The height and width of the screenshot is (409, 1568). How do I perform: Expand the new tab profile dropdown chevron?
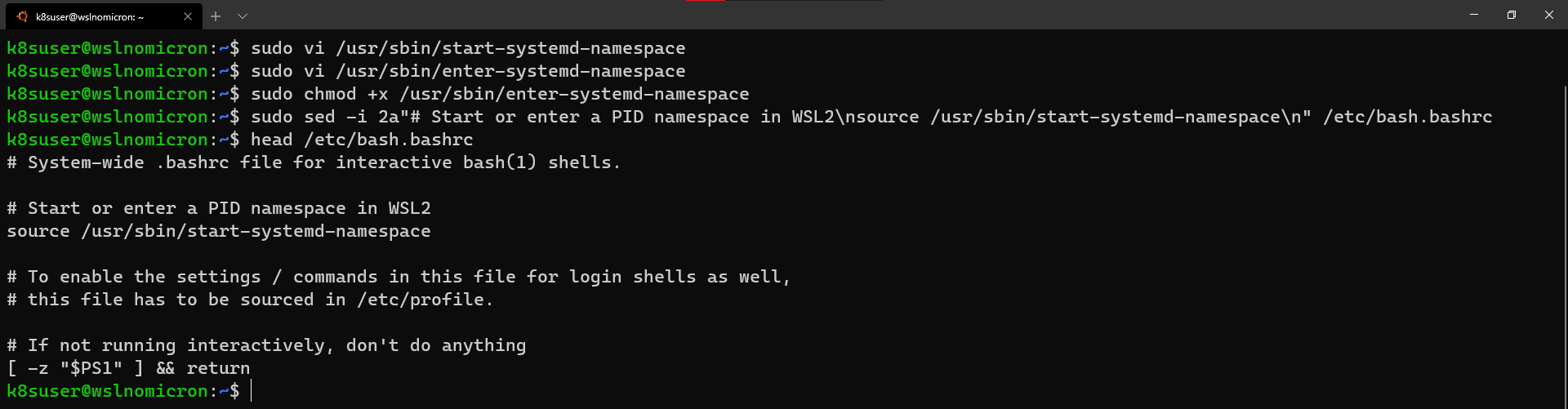243,16
